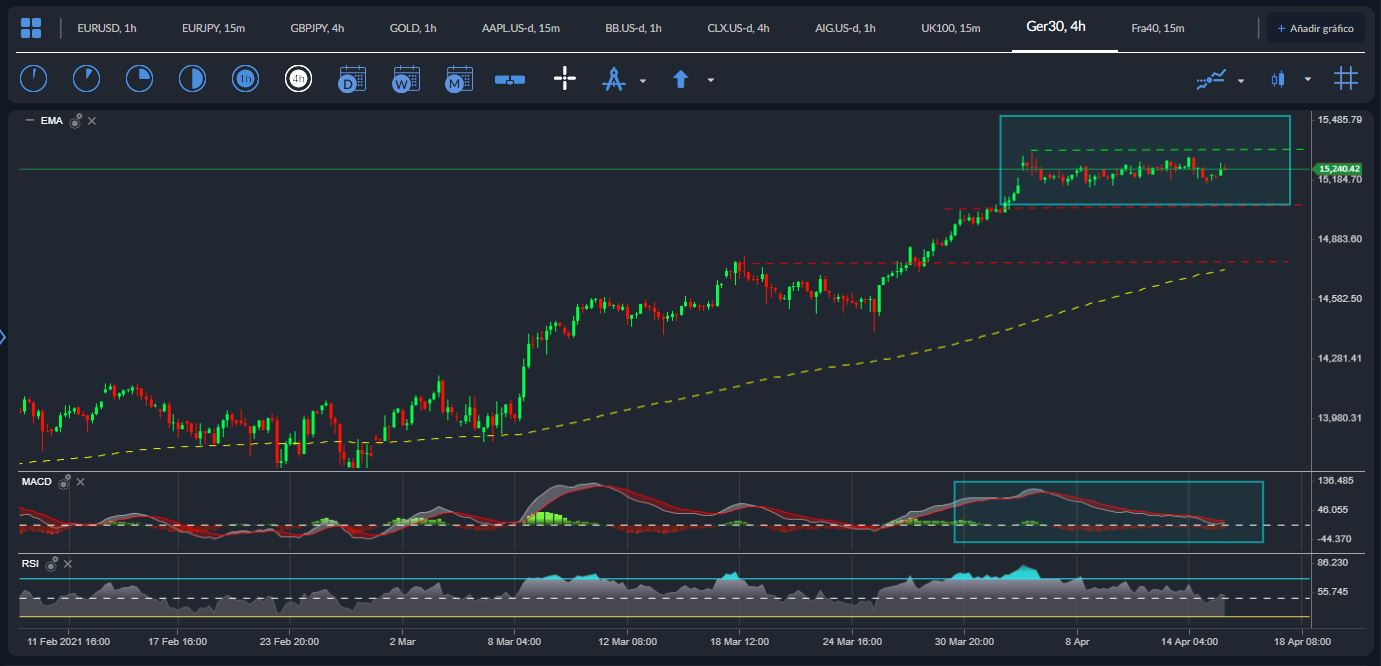This screenshot has width=1381, height=666.
Task: Select the blue up-arrow marker tool
Action: pos(681,79)
